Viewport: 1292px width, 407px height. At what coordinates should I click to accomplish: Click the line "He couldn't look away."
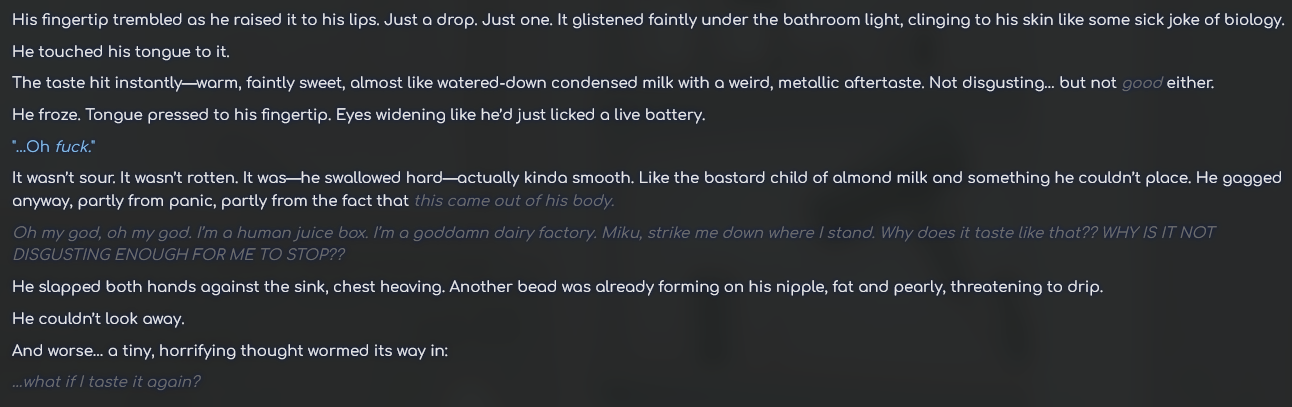click(98, 319)
